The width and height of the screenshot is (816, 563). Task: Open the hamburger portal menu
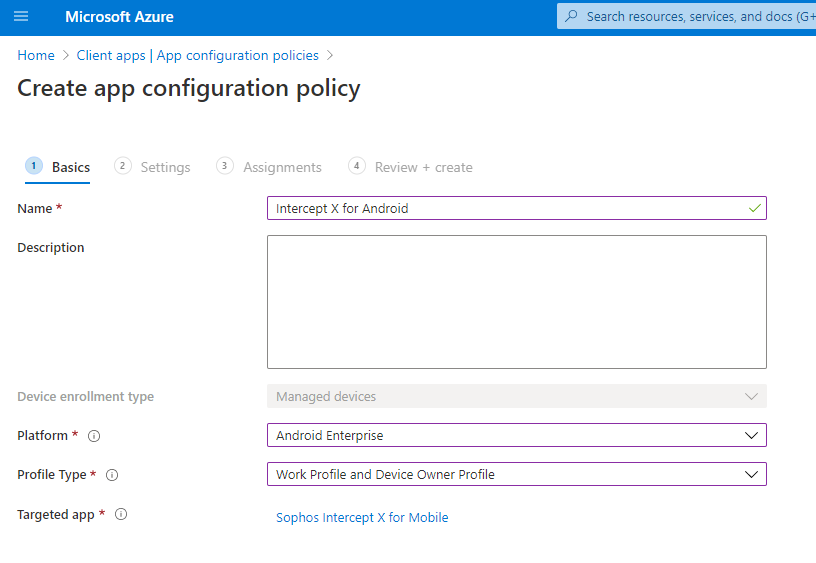tap(21, 17)
